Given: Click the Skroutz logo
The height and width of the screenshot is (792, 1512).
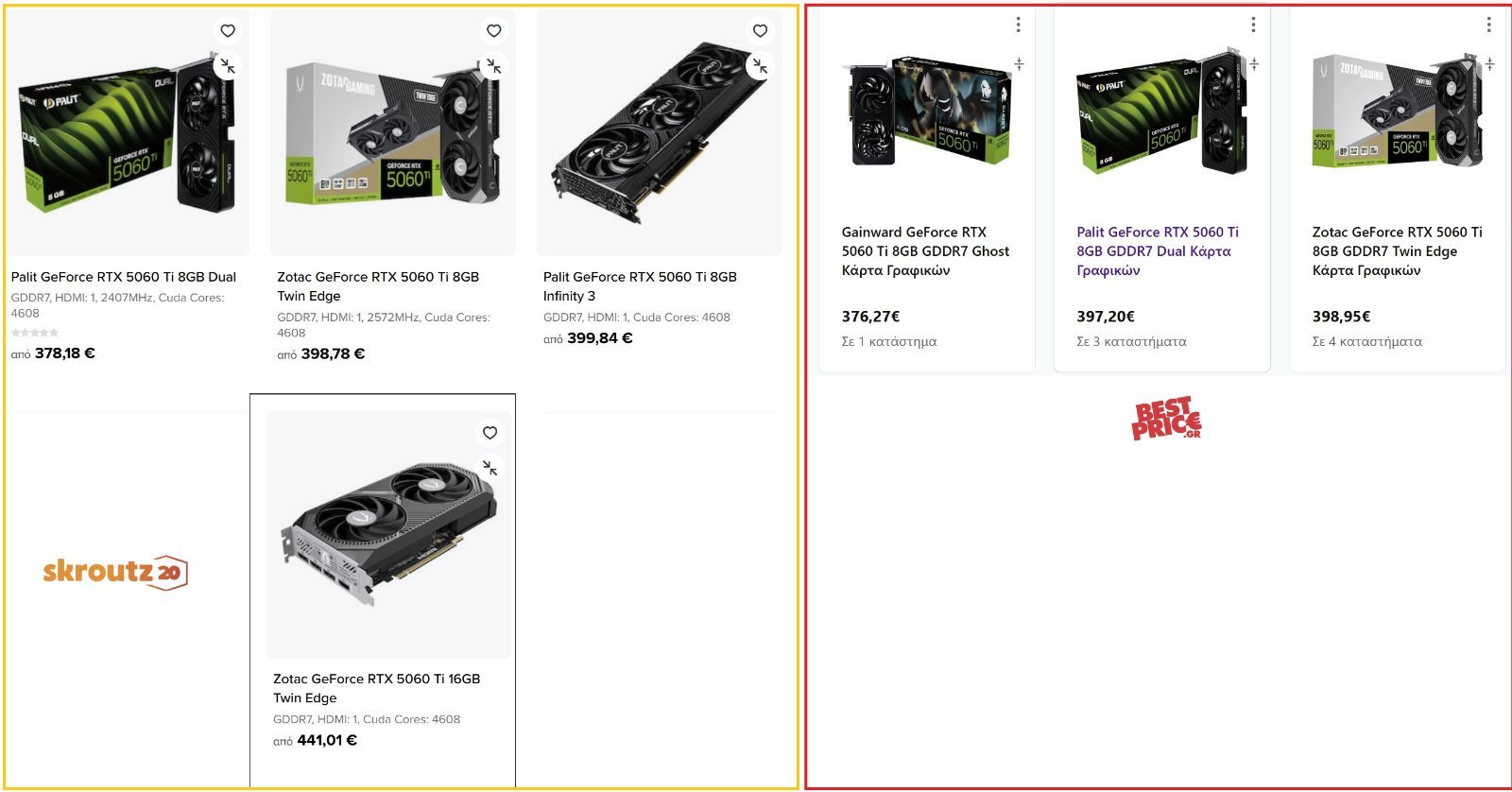Looking at the screenshot, I should 115,572.
